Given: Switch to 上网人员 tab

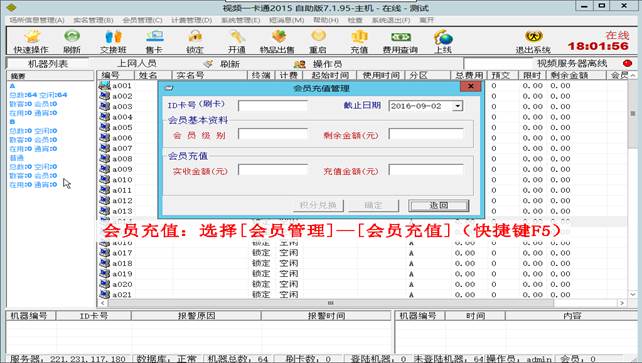Looking at the screenshot, I should (x=137, y=63).
